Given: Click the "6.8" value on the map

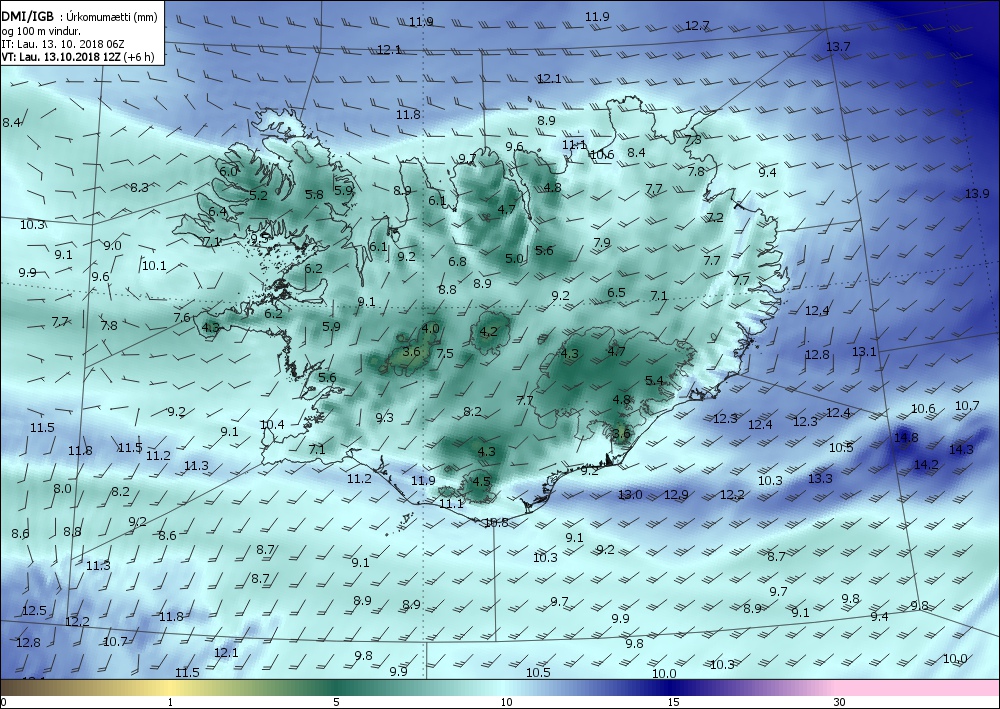Looking at the screenshot, I should (x=457, y=261).
